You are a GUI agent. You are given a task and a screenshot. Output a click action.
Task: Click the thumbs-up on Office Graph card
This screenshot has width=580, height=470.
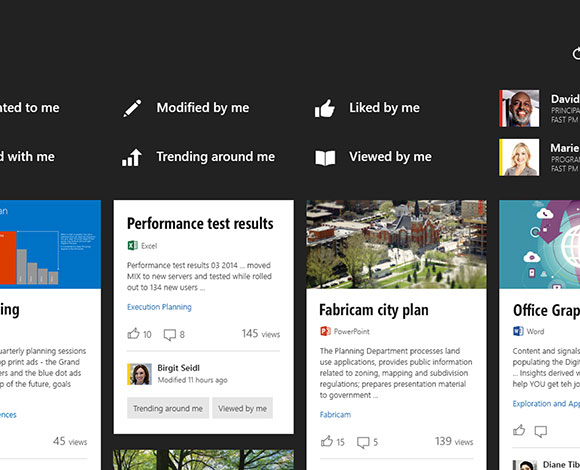(x=519, y=430)
